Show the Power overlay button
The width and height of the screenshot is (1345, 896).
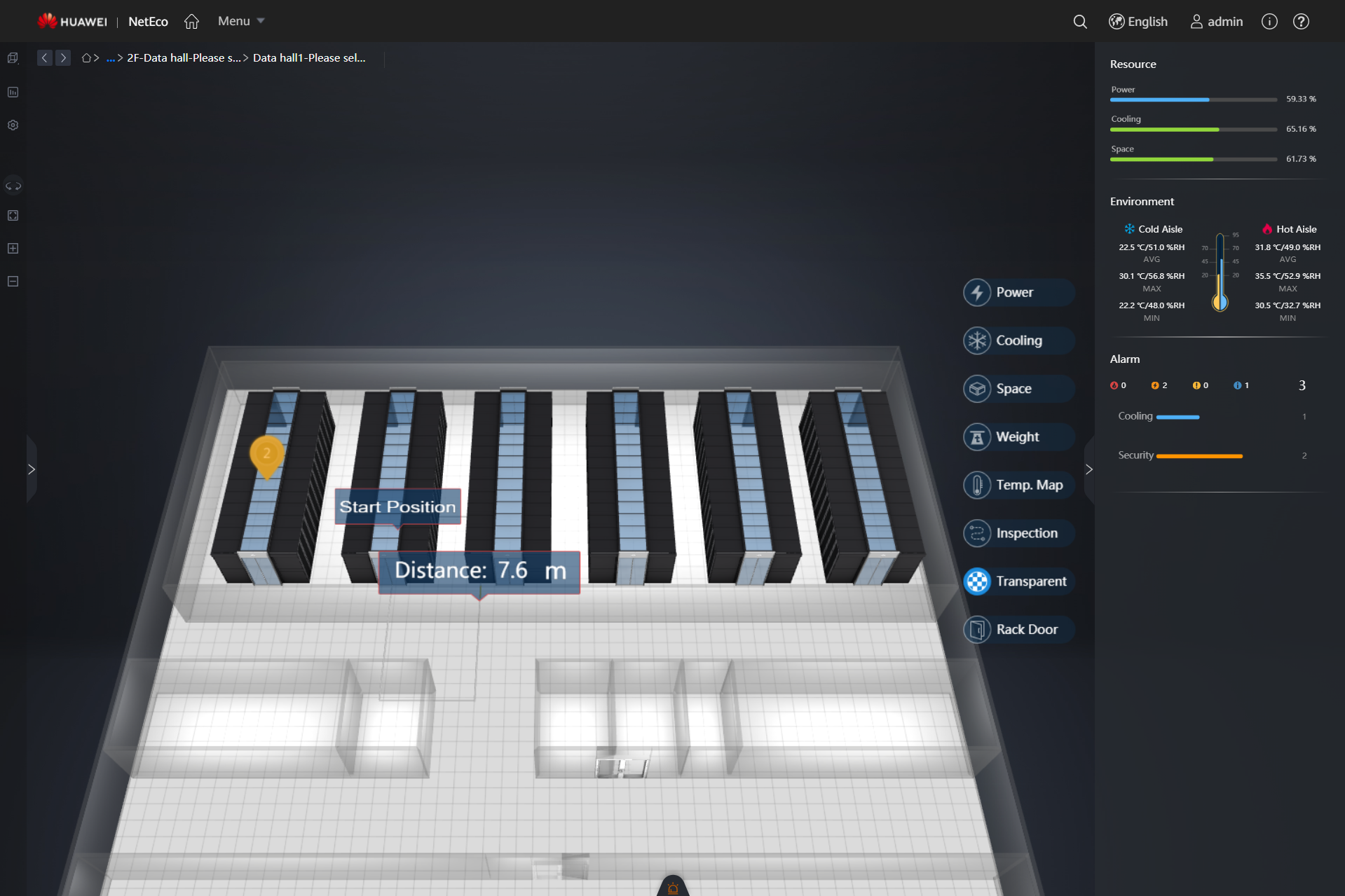coord(1017,292)
